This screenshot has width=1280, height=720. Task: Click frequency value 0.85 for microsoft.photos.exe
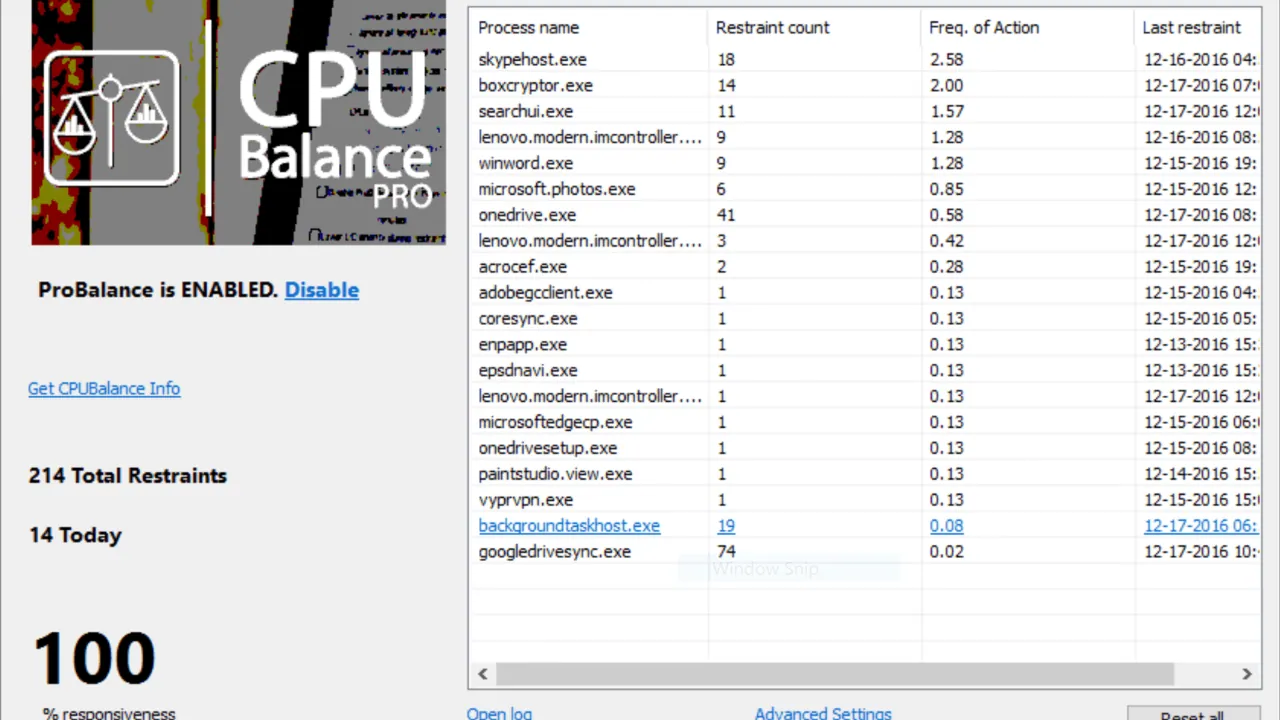(x=946, y=190)
